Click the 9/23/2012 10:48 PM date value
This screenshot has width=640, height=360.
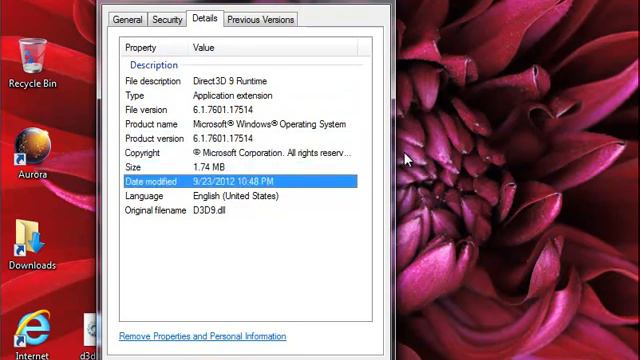233,181
